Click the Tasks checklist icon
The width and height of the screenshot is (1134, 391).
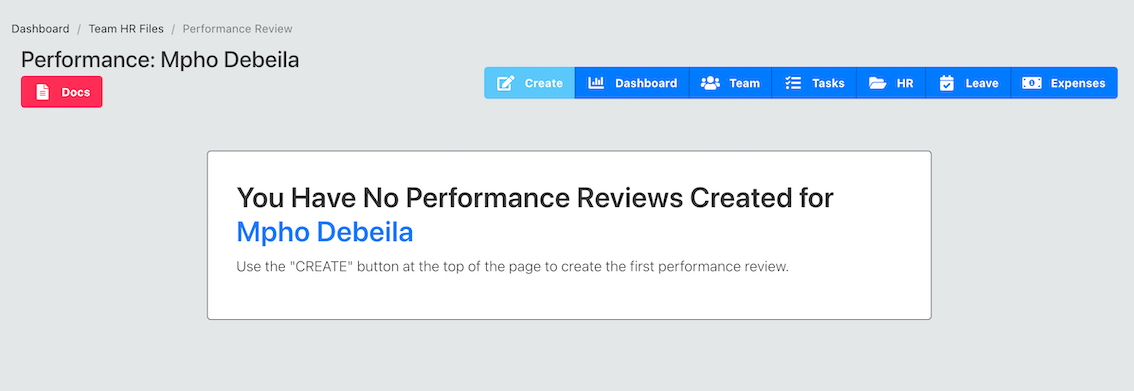pos(793,83)
